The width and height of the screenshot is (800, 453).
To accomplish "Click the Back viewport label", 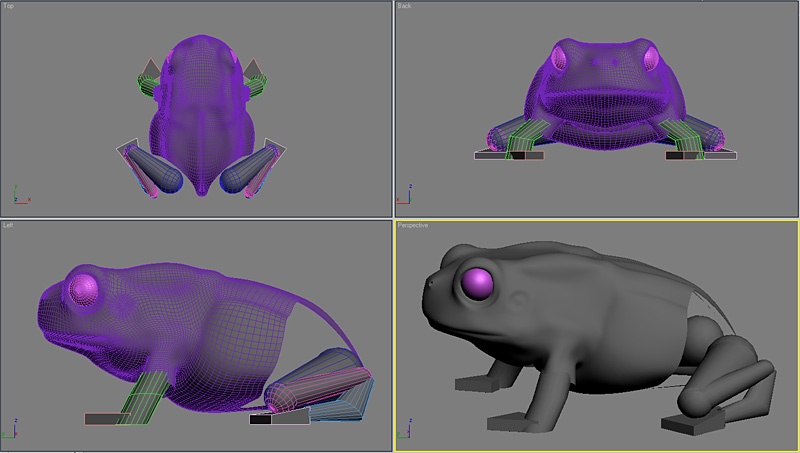I will coord(404,6).
